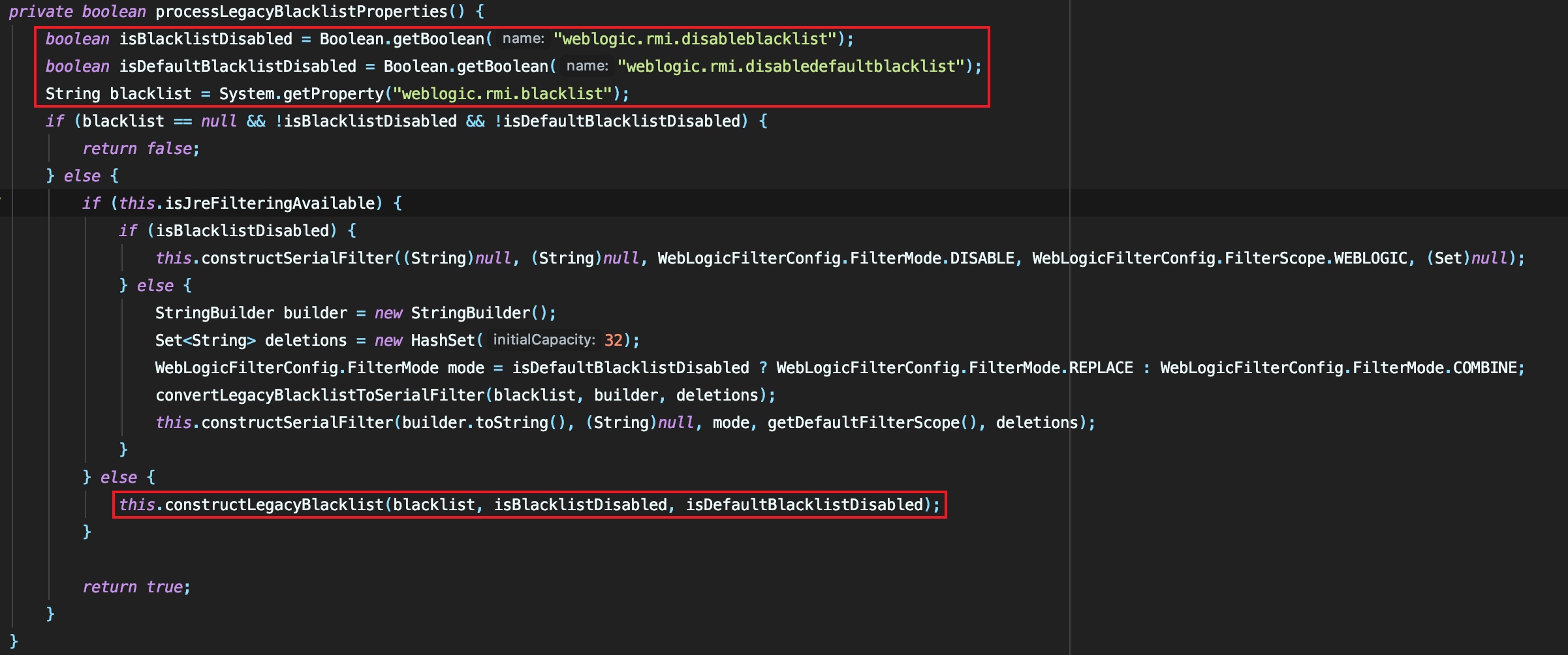1568x655 pixels.
Task: Click the 'name:' hint before disabledefaultblacklist
Action: (x=587, y=66)
